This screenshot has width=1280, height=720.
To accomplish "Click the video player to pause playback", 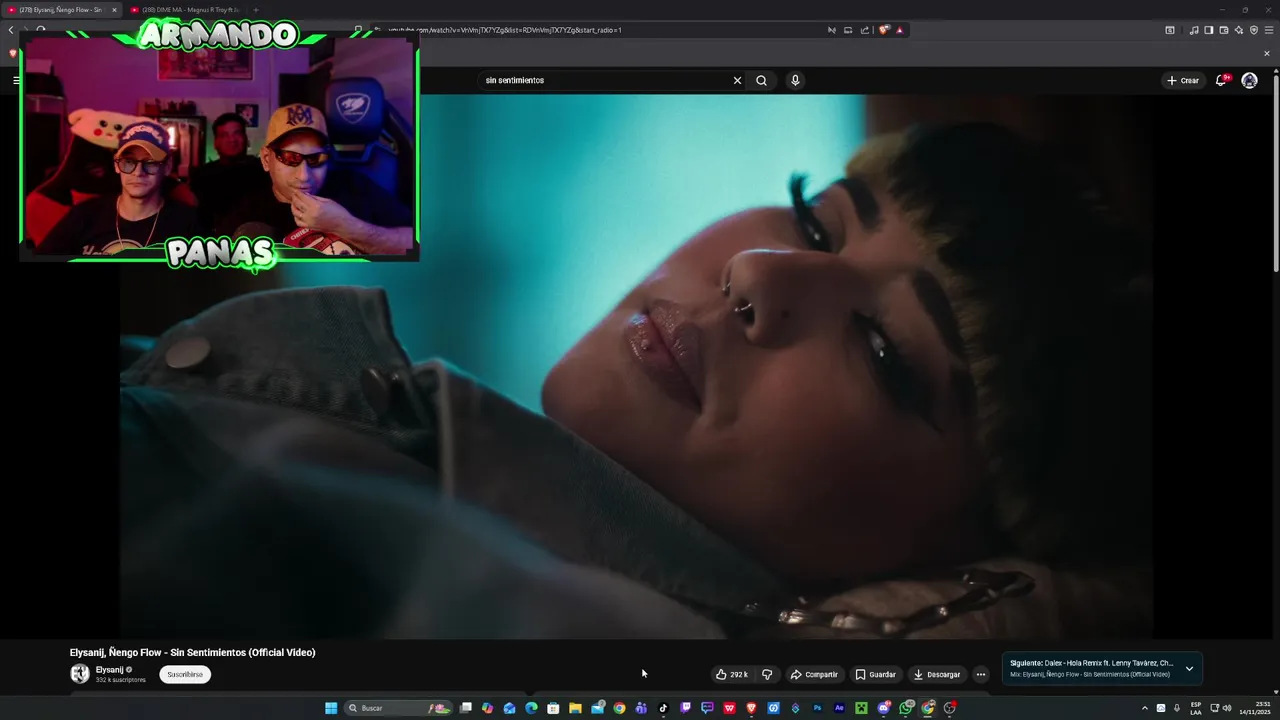I will (x=636, y=366).
